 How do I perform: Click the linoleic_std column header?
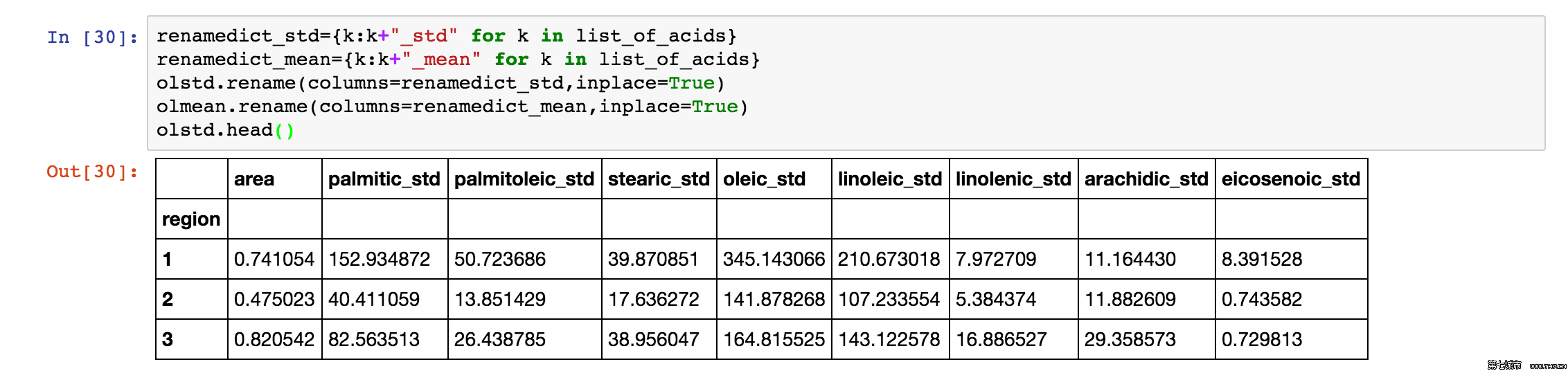890,179
